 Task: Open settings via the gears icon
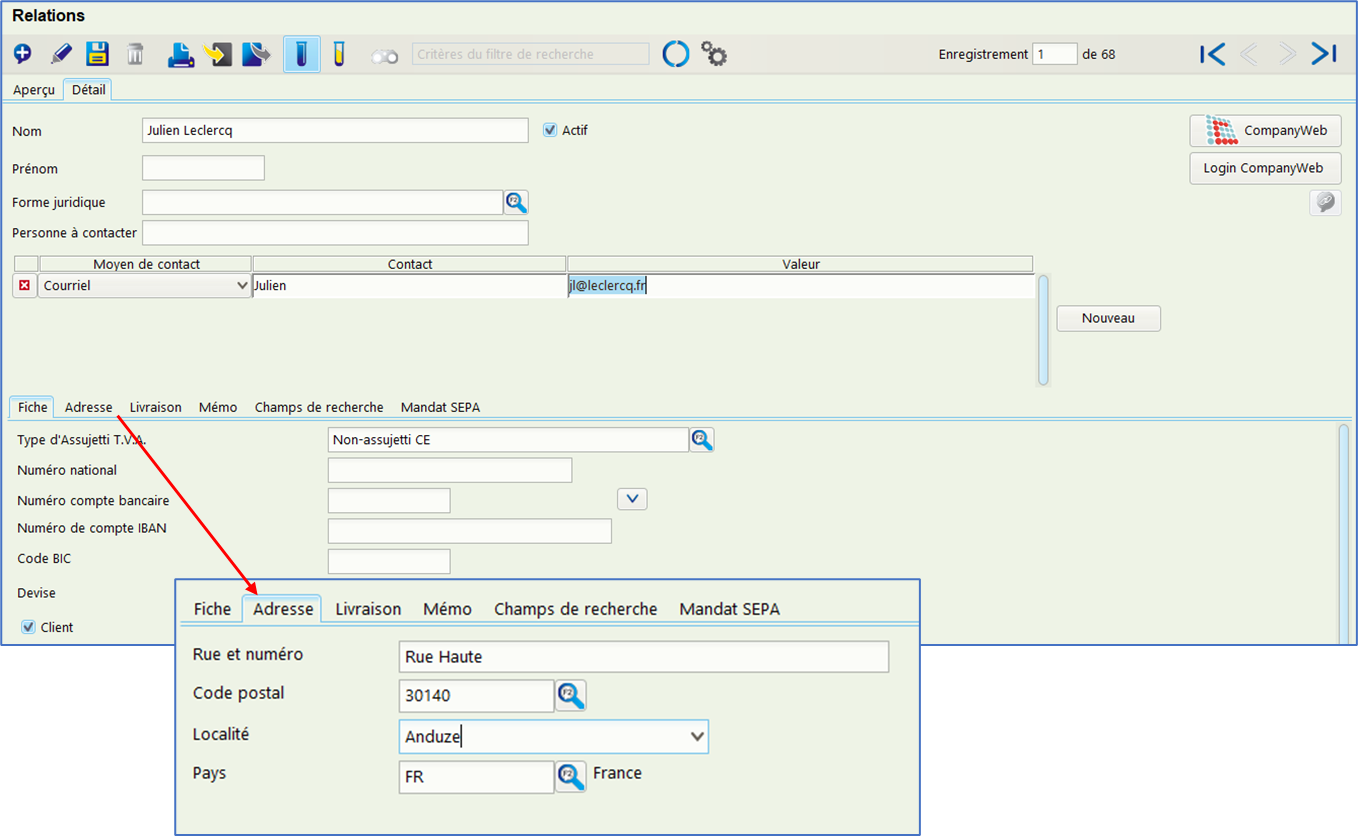point(714,54)
